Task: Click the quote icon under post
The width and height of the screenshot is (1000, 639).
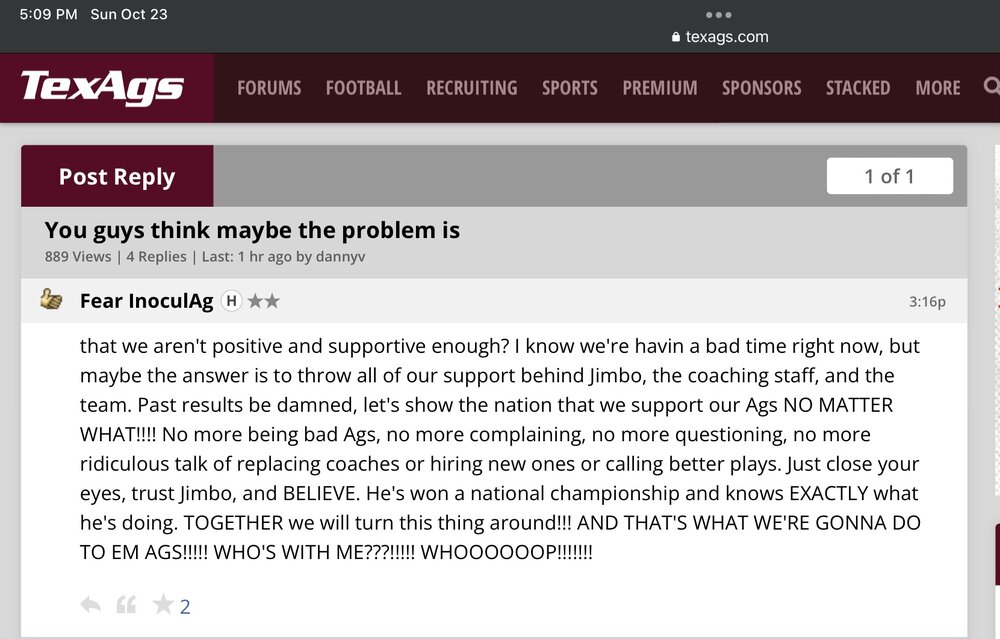Action: [x=126, y=605]
